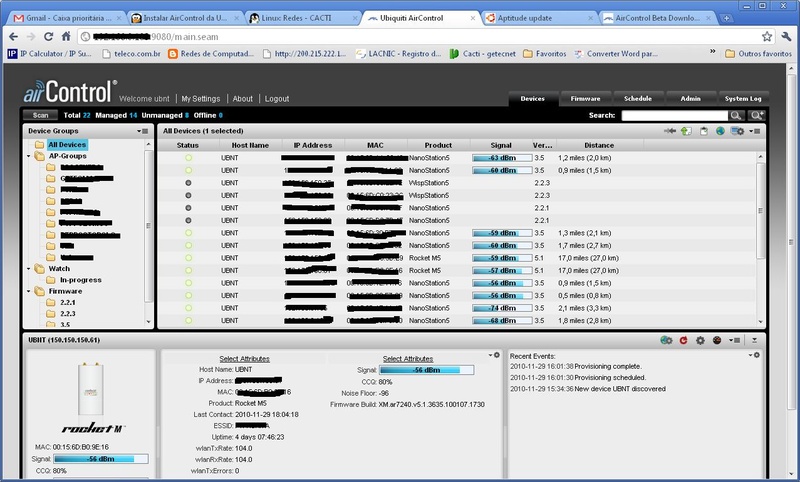Select the 2.2.3 firmware folder
Viewport: 800px width, 482px height.
point(68,314)
